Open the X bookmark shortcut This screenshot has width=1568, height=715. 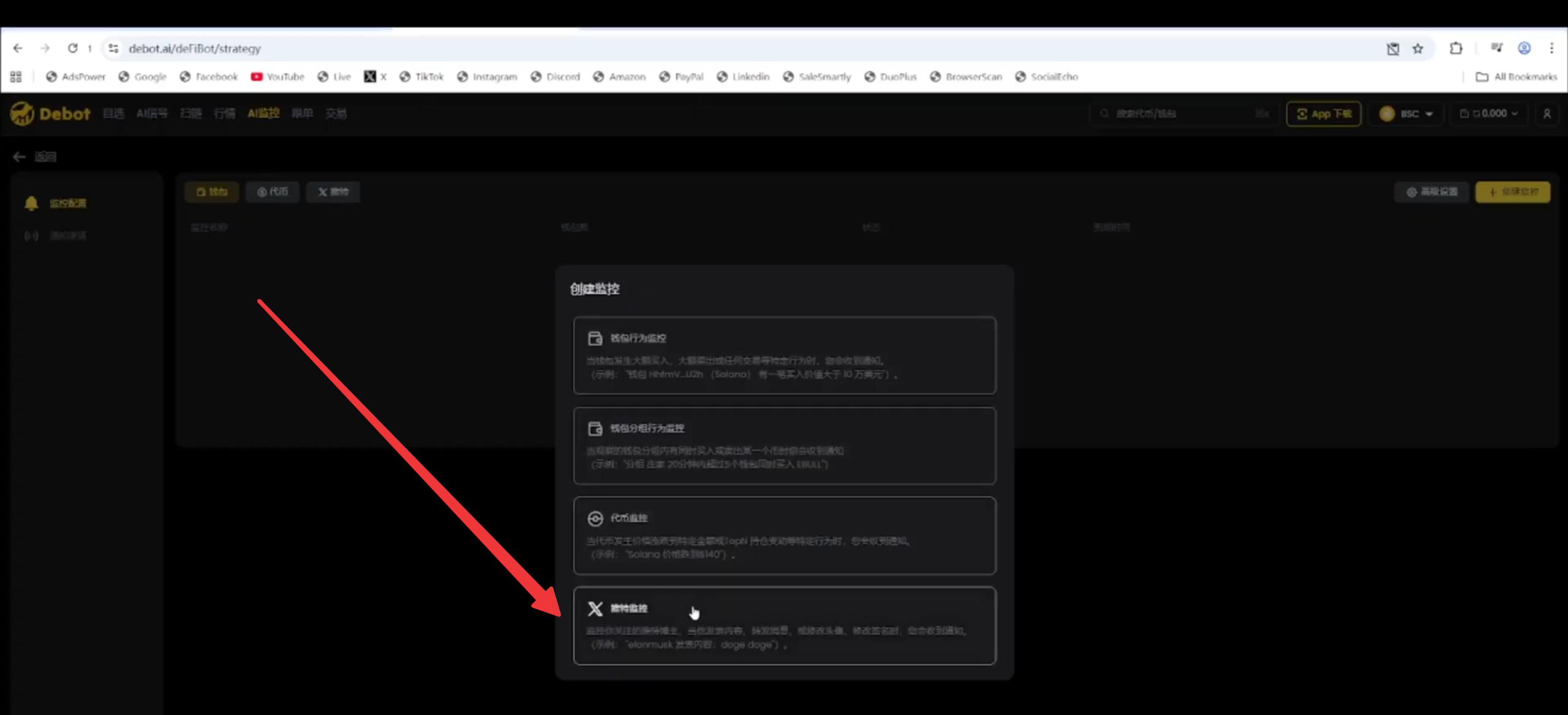pos(375,77)
